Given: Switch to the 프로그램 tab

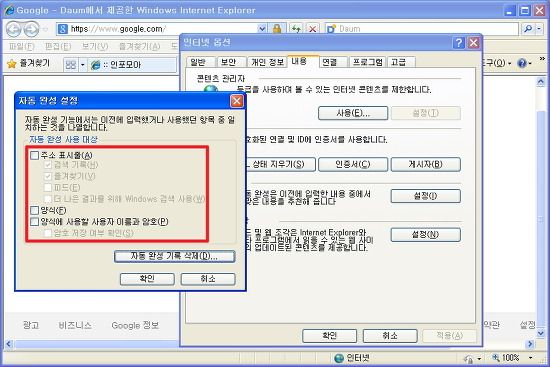Looking at the screenshot, I should (367, 62).
